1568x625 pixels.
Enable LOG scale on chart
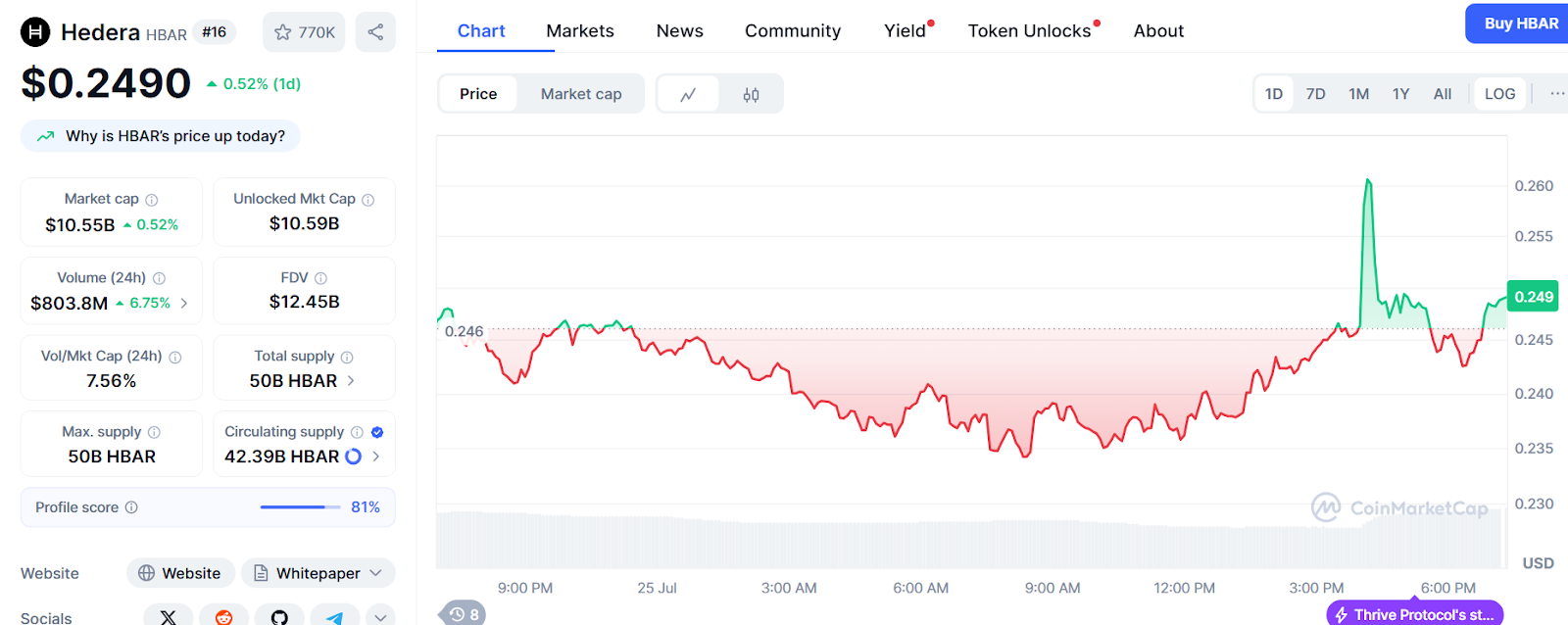[x=1499, y=94]
